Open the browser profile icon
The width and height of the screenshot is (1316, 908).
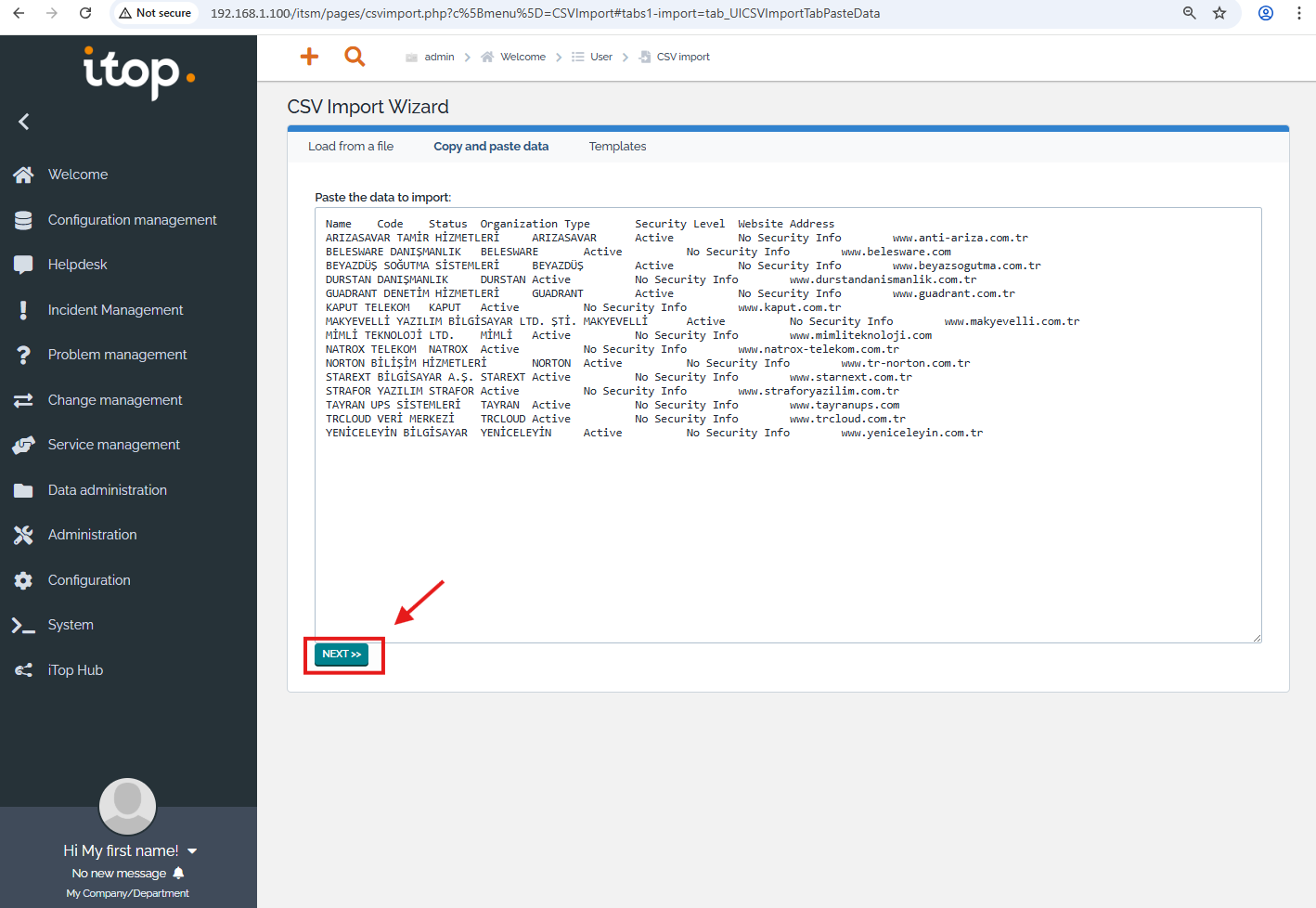[1266, 13]
